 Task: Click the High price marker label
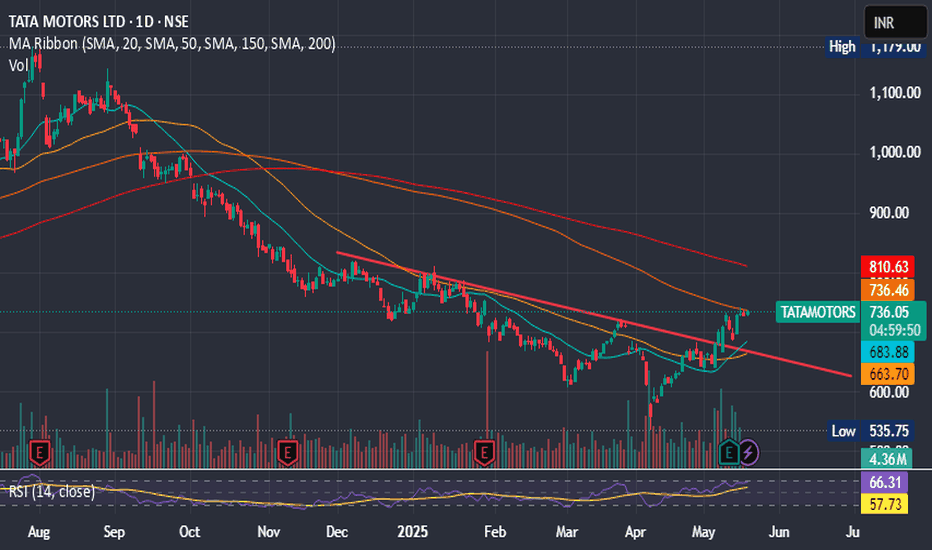(x=842, y=47)
